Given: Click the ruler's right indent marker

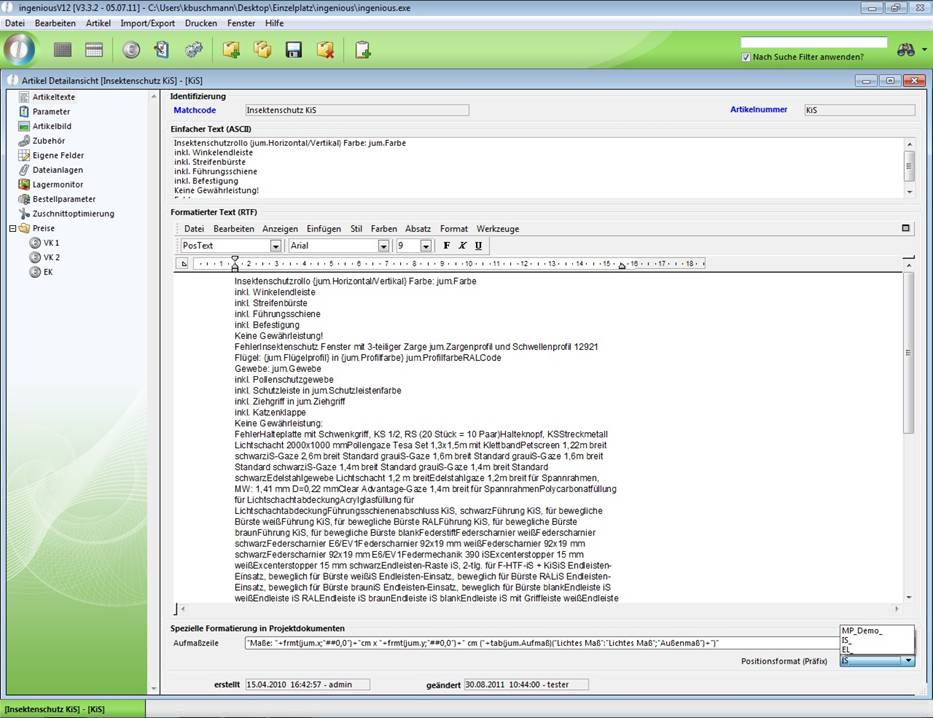Looking at the screenshot, I should pos(622,265).
